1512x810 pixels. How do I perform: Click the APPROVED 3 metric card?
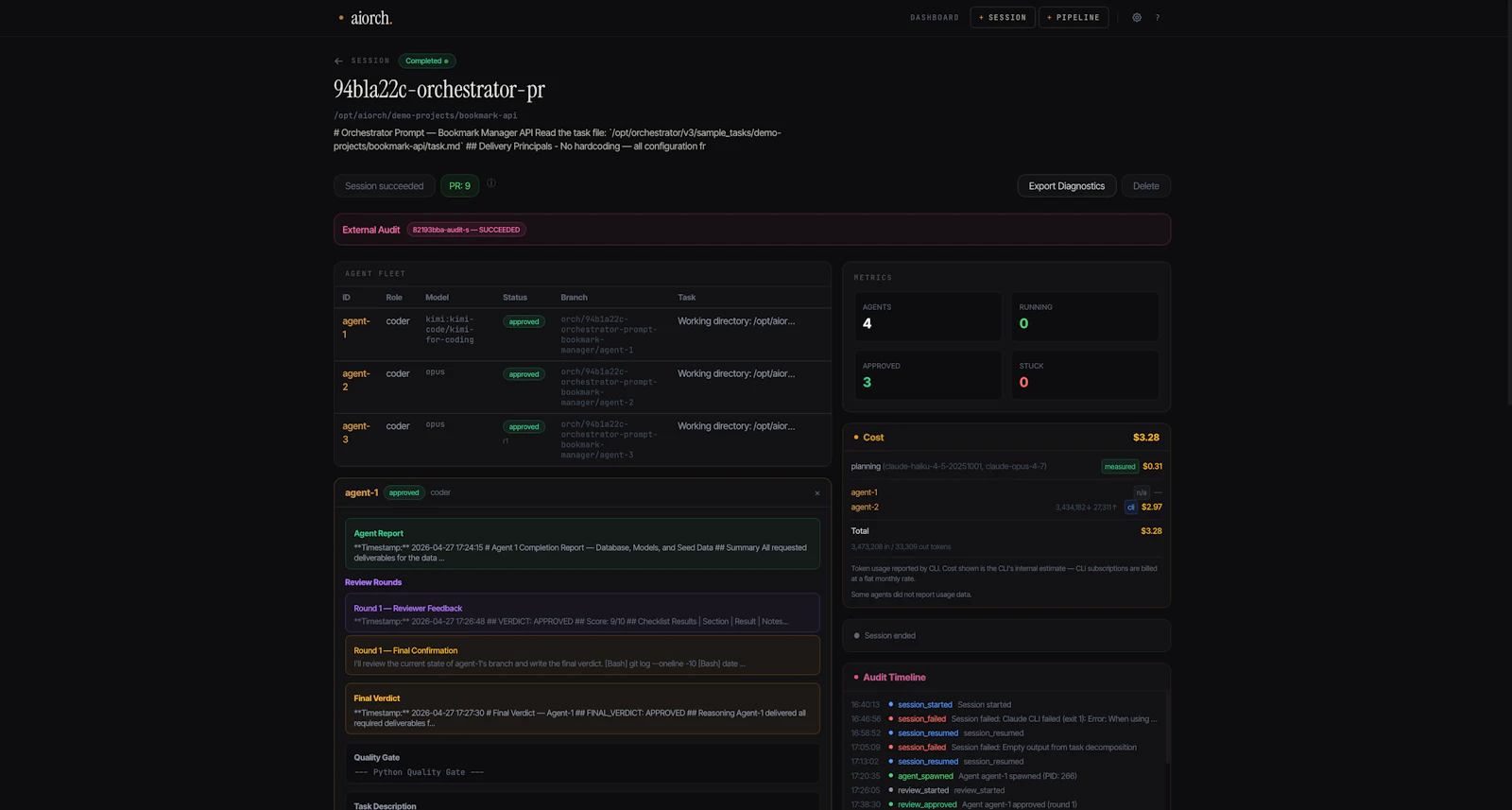click(x=928, y=375)
